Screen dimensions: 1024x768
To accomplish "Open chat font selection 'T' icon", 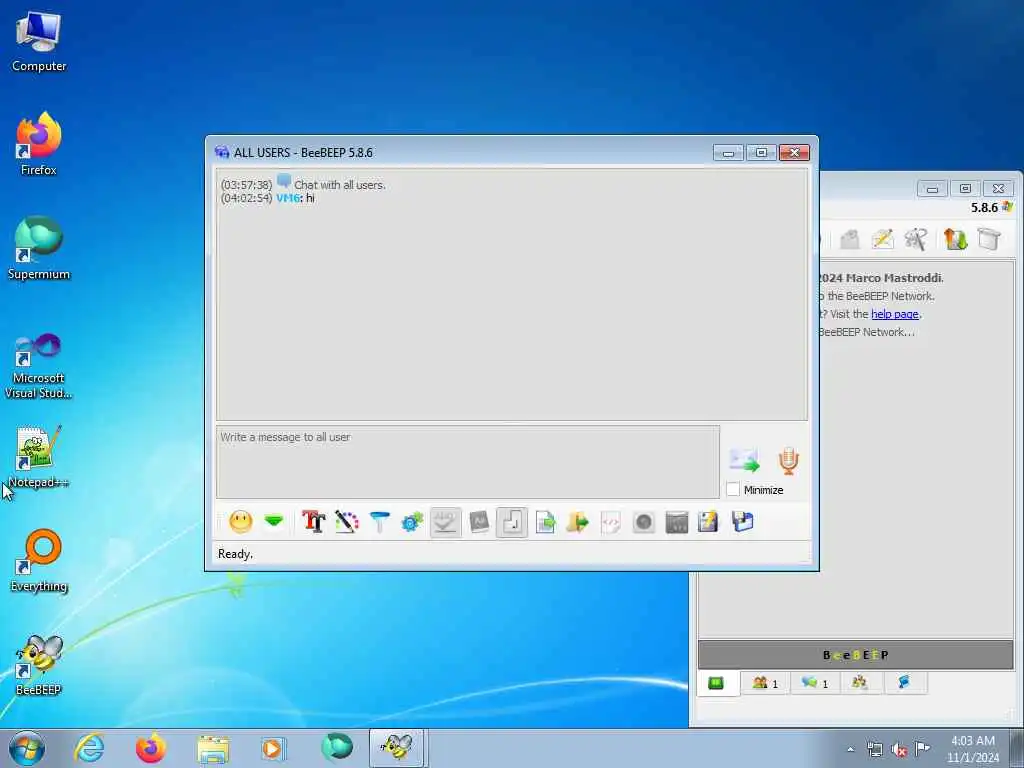I will click(x=313, y=522).
